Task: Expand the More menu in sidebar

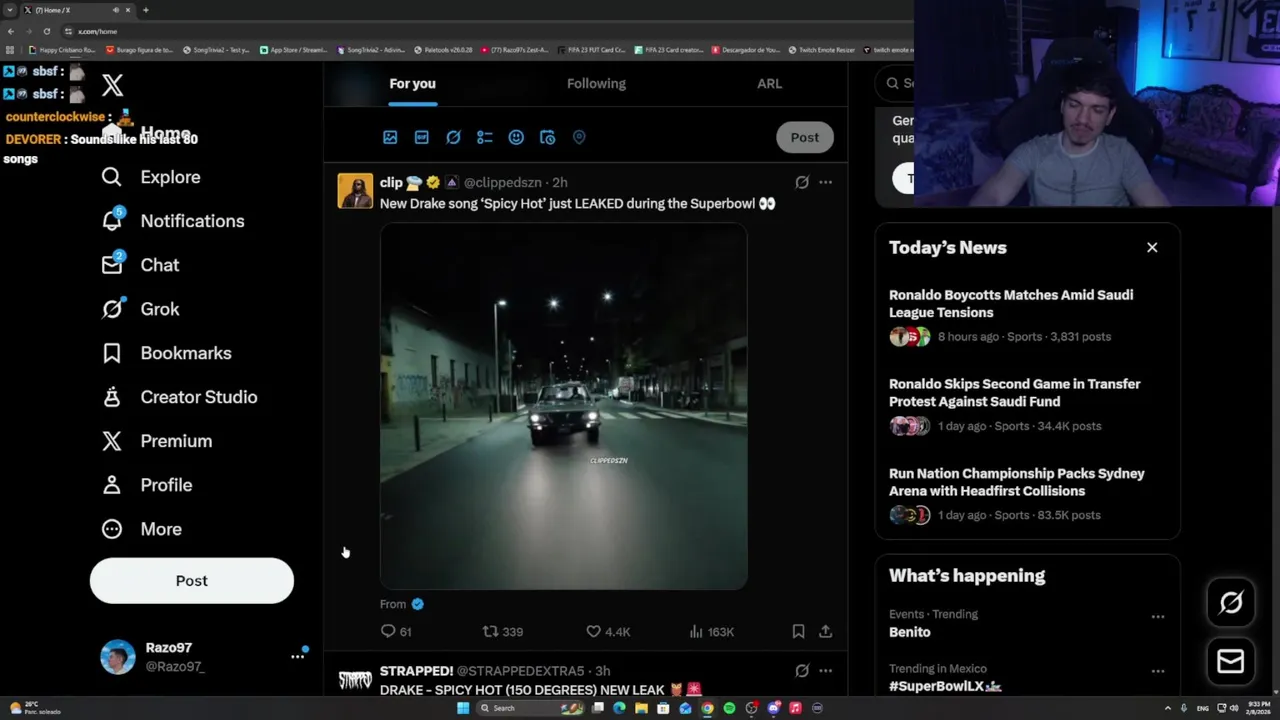Action: pos(142,529)
